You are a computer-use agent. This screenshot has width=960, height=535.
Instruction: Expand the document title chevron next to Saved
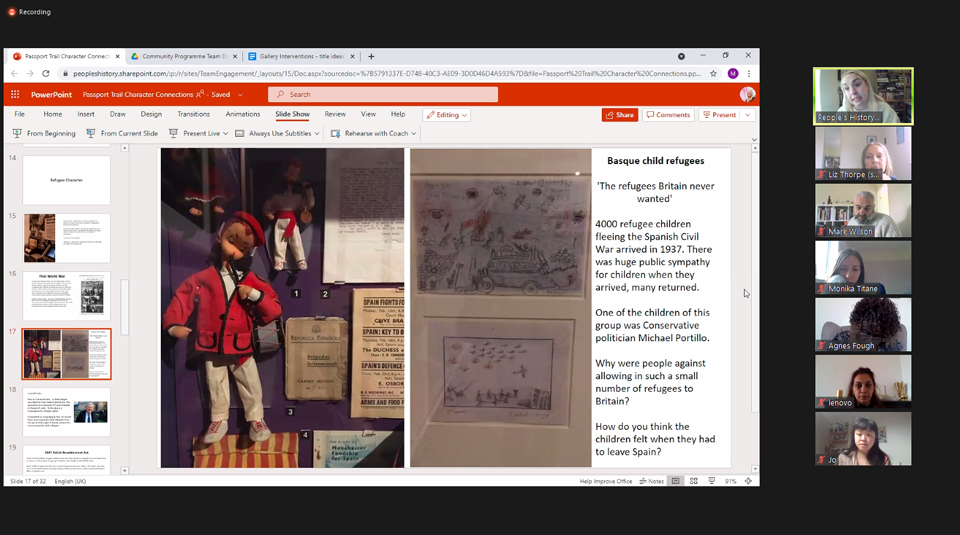tap(240, 95)
